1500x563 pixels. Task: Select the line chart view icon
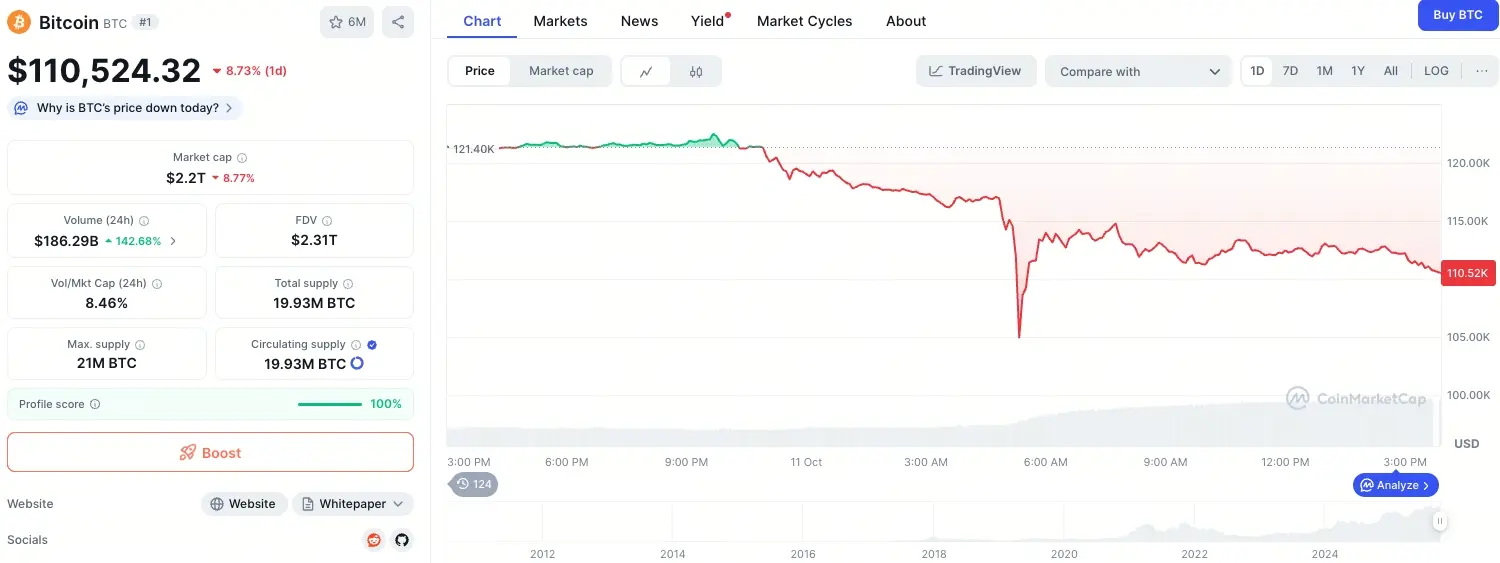pos(646,71)
